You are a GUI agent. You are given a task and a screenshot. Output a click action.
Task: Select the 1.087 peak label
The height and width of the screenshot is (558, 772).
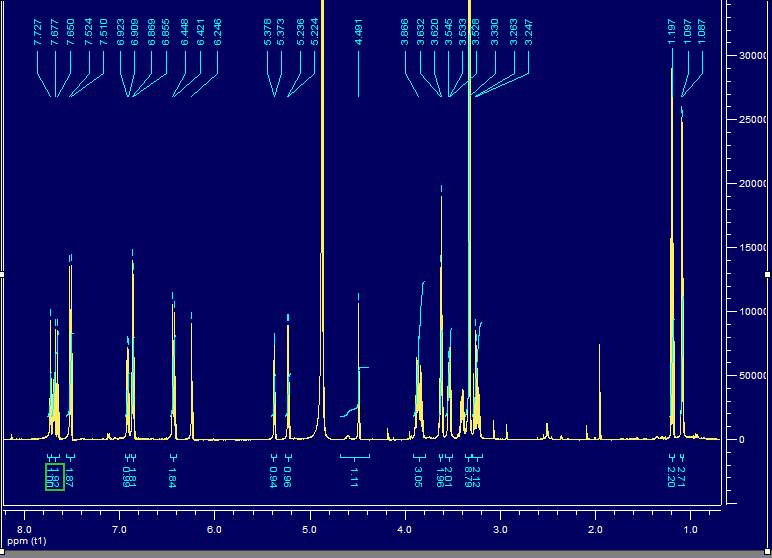(702, 33)
